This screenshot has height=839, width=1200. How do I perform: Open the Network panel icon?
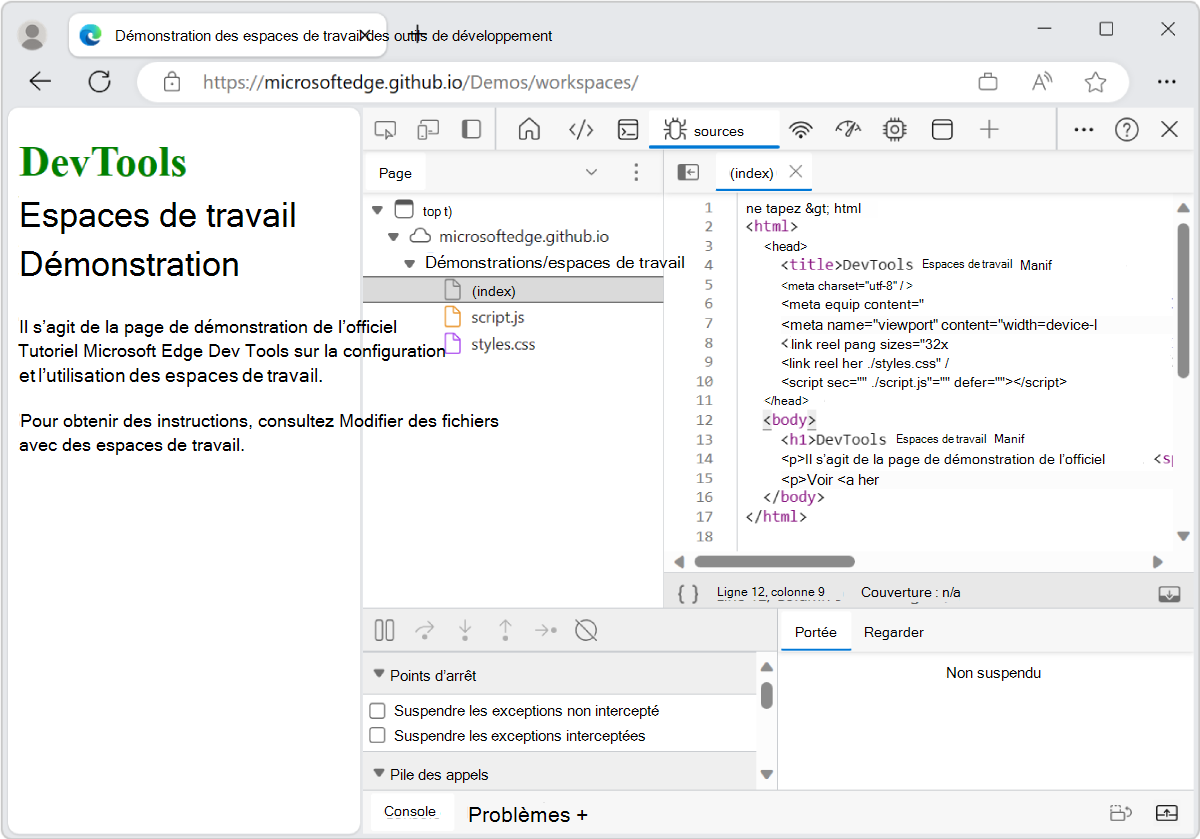tap(801, 129)
